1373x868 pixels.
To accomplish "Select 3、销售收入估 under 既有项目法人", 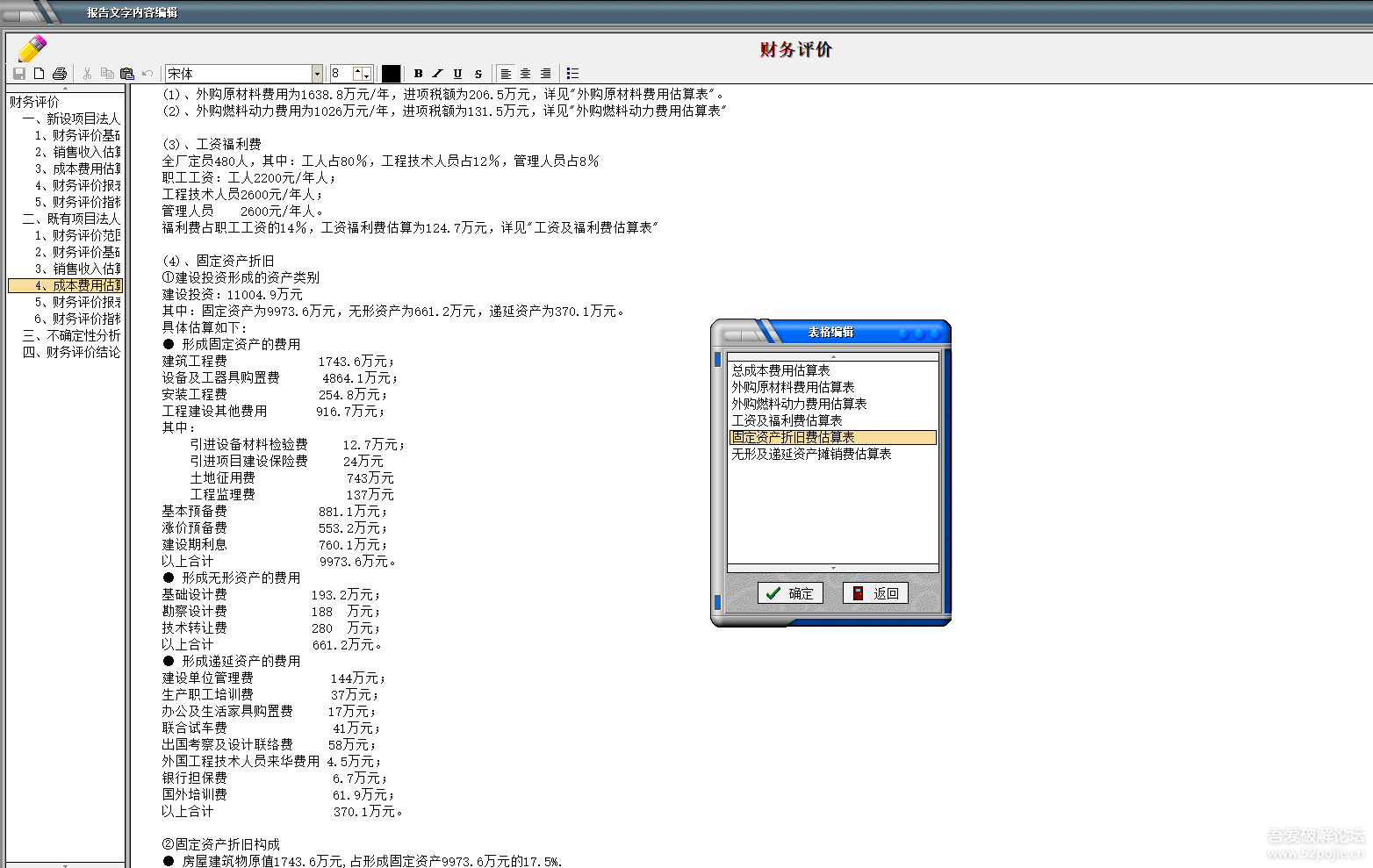I will pos(77,269).
